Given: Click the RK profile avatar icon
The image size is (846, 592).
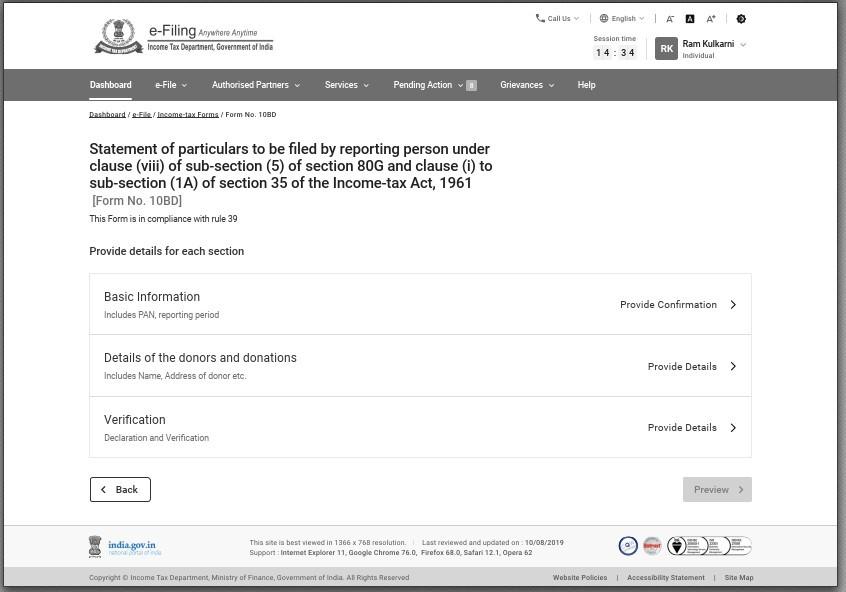Looking at the screenshot, I should point(666,47).
